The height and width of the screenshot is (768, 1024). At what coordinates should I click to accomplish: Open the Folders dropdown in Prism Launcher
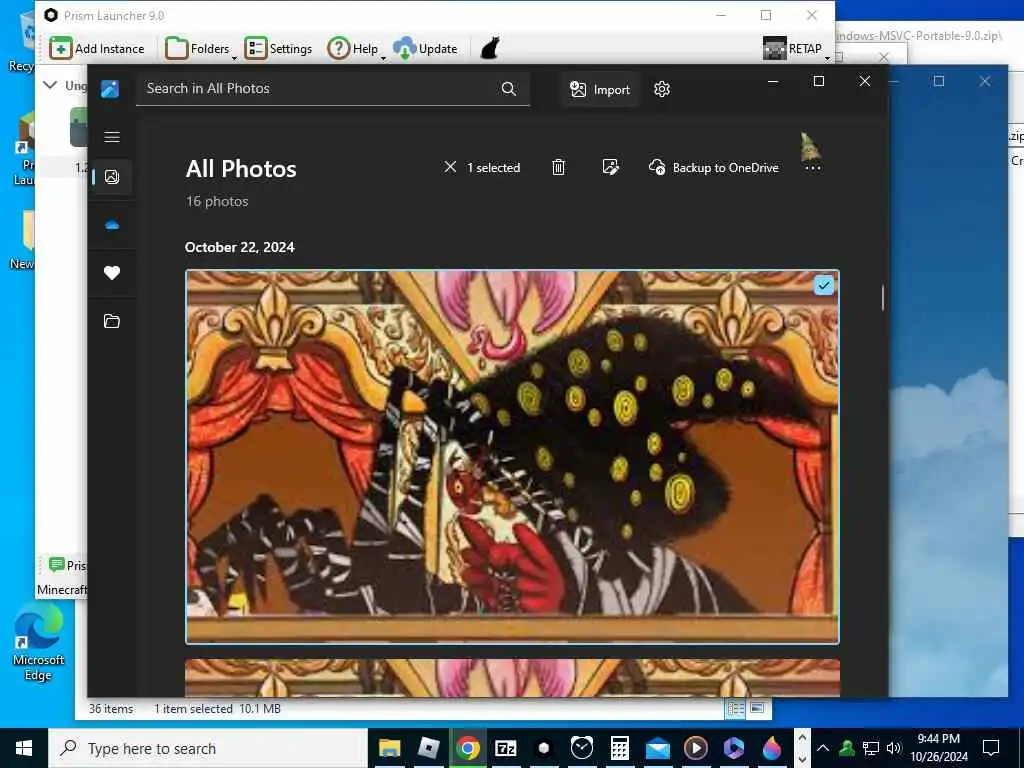point(200,48)
